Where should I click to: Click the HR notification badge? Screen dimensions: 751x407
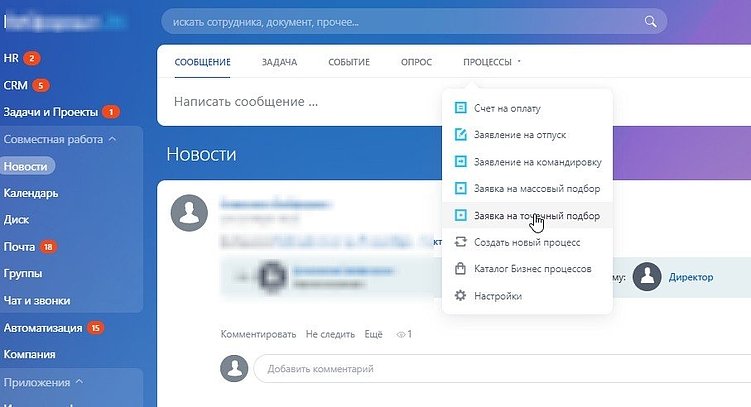(x=32, y=58)
